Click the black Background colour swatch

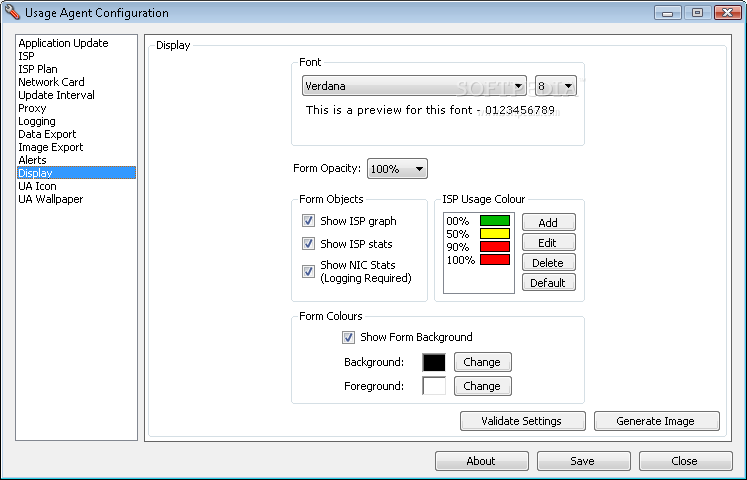(434, 362)
